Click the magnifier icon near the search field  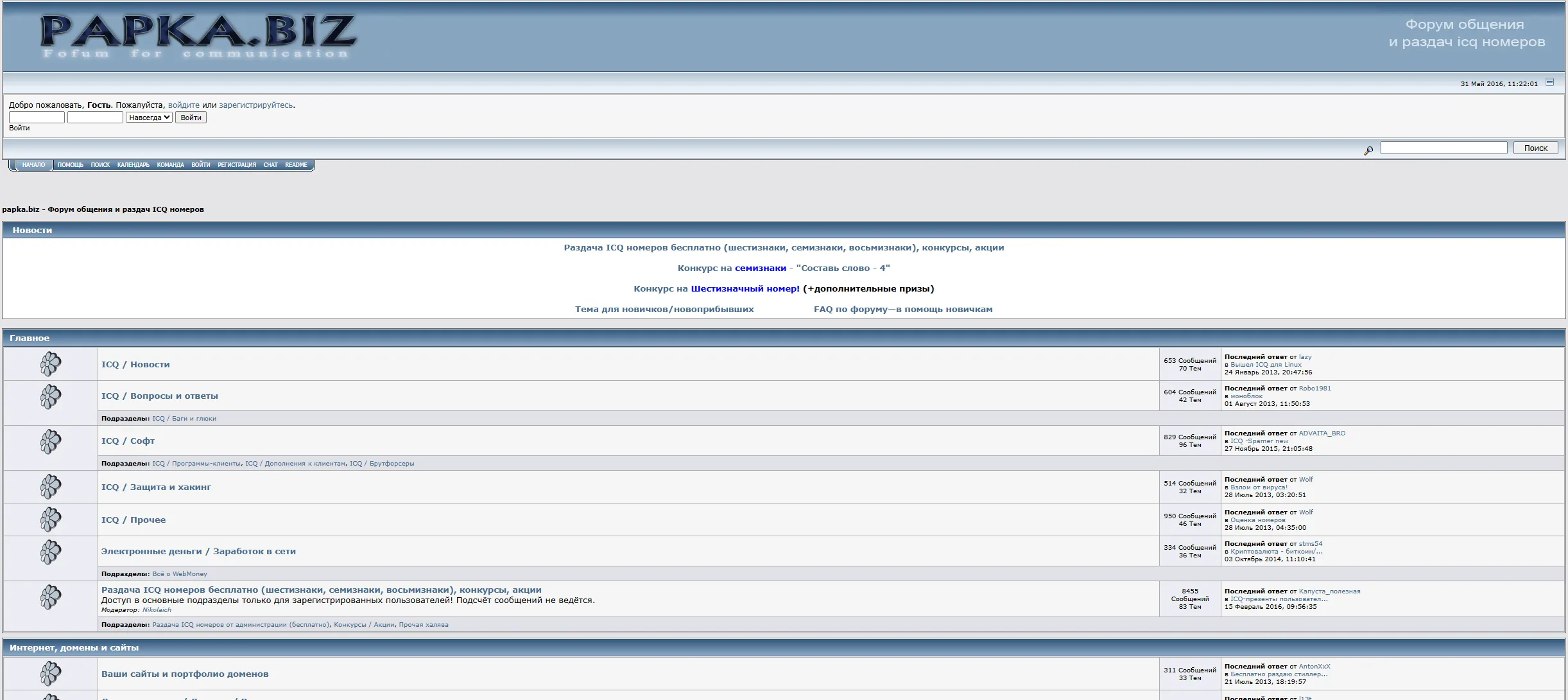tap(1368, 150)
